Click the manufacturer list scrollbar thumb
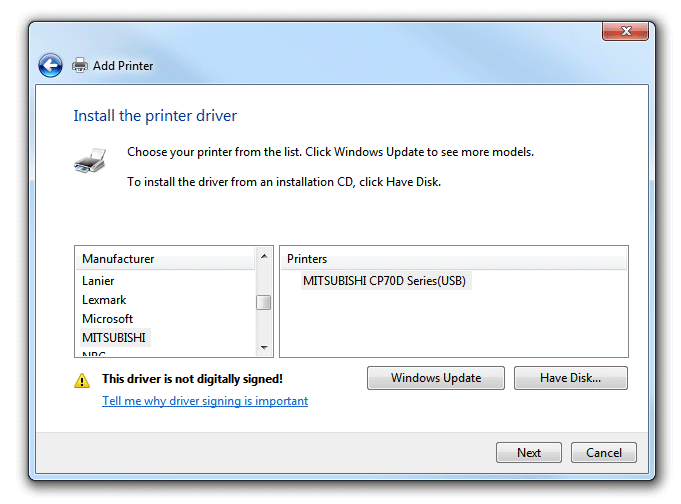681x504 pixels. 264,302
